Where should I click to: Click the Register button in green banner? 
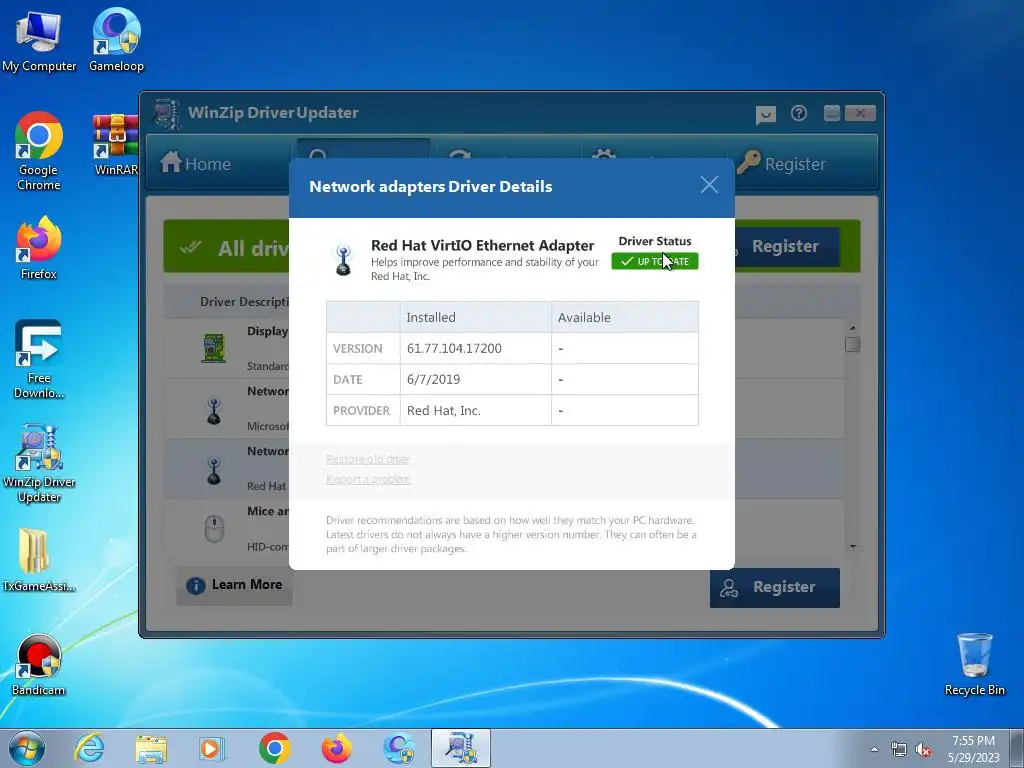click(785, 246)
